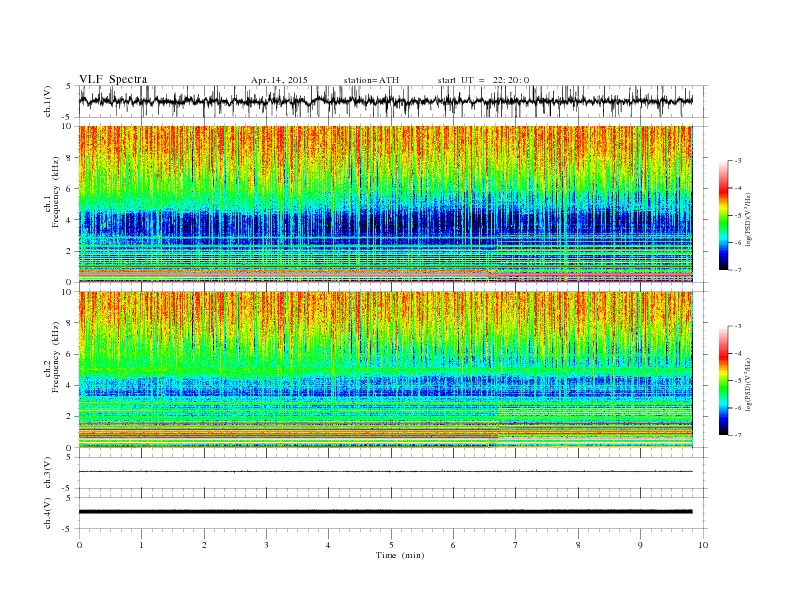
Task: Click the ch.2 color bar's log(PSD) label
Action: point(749,384)
